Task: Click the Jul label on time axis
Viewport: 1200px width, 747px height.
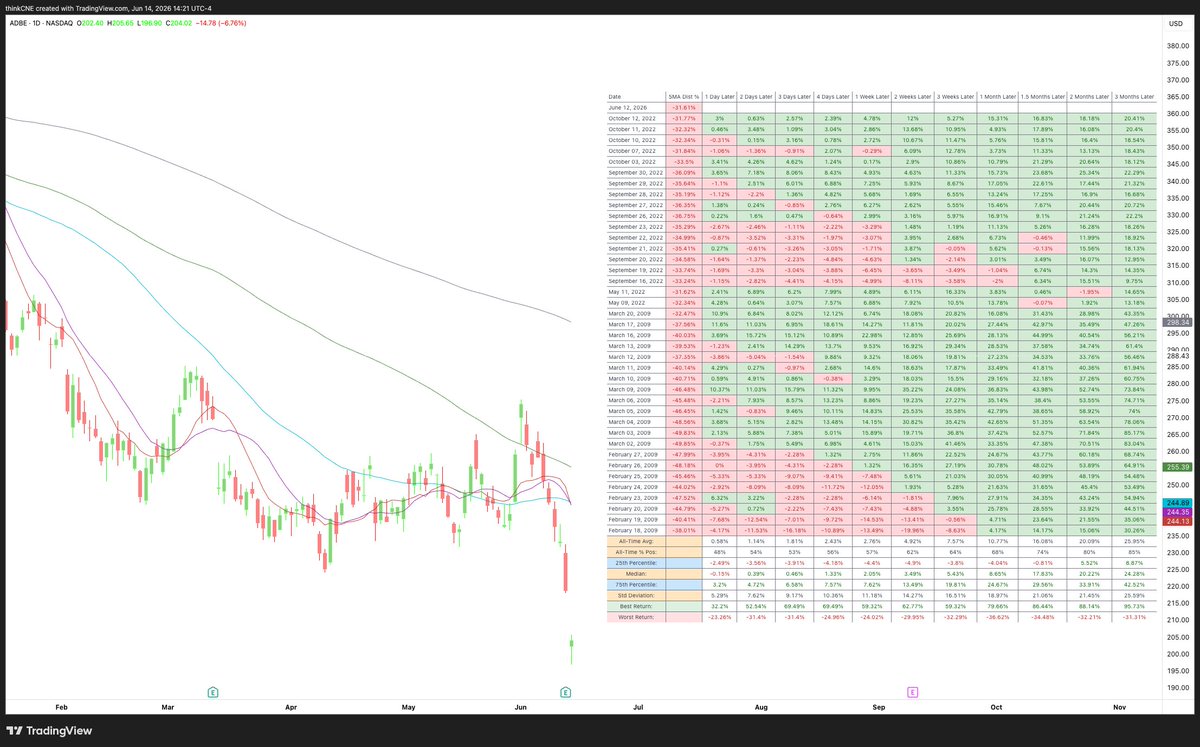Action: (x=637, y=707)
